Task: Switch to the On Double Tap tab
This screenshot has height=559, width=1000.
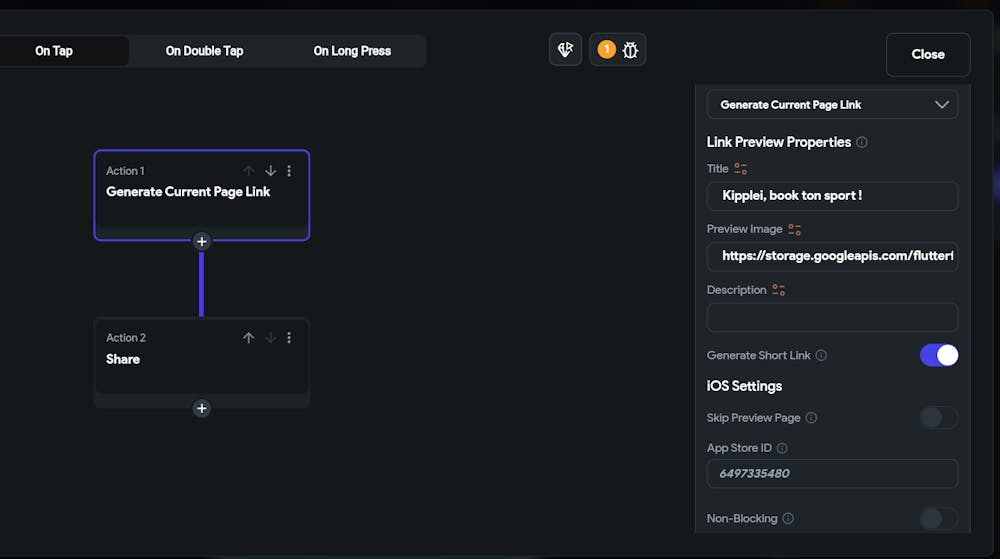Action: click(204, 51)
